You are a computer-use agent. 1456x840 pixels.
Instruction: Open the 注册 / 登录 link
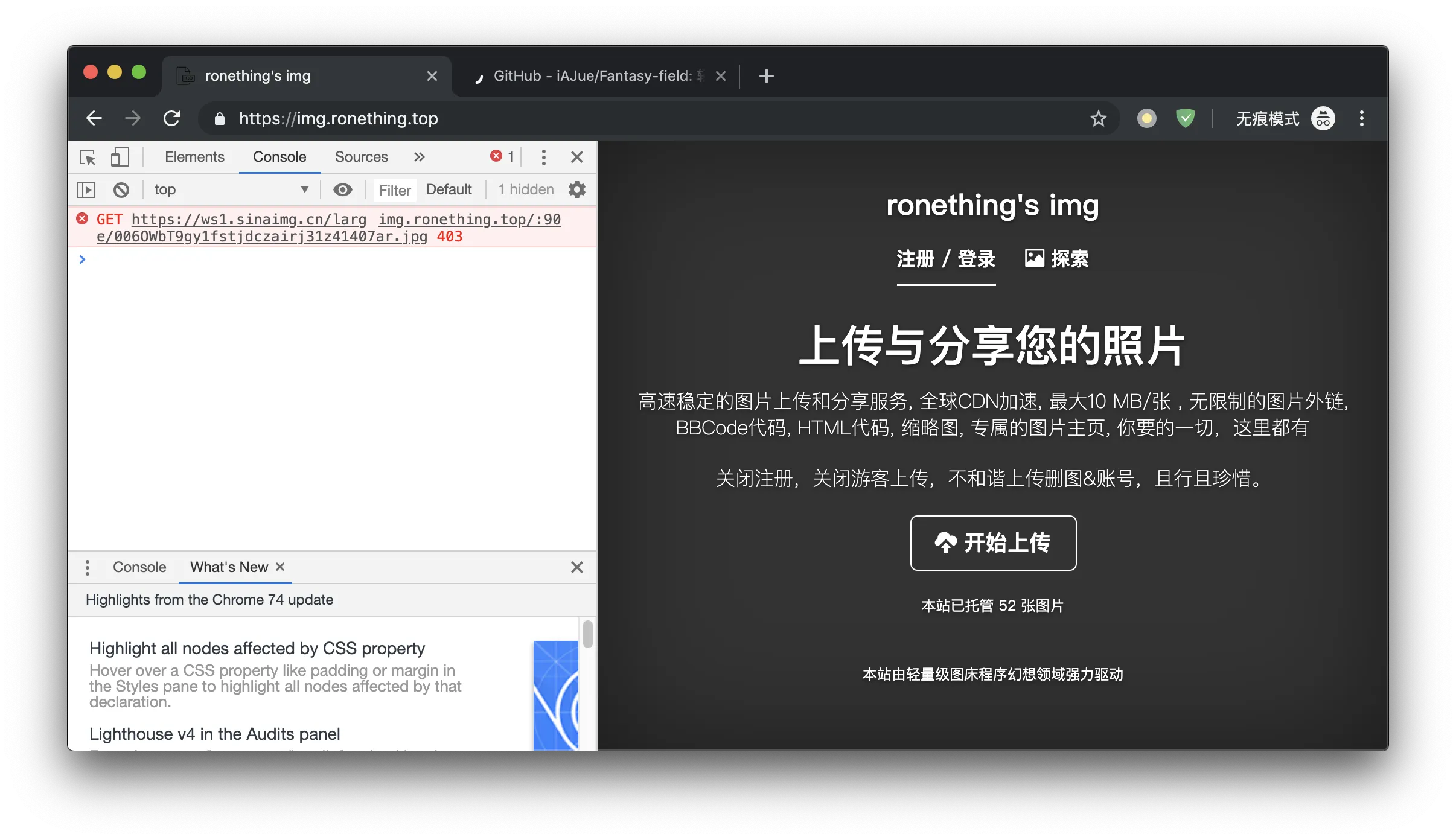point(946,259)
